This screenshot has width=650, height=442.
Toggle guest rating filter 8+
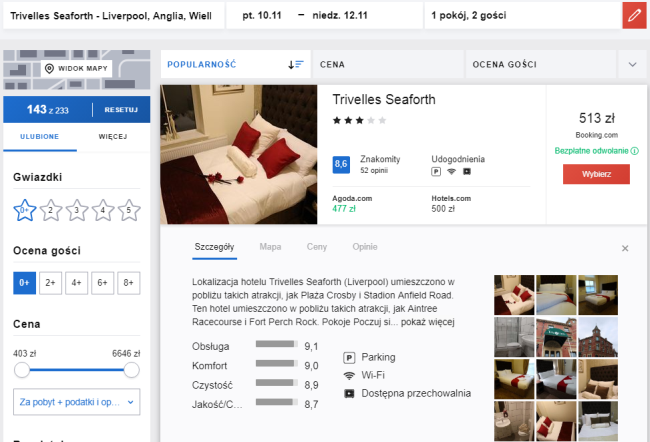128,283
